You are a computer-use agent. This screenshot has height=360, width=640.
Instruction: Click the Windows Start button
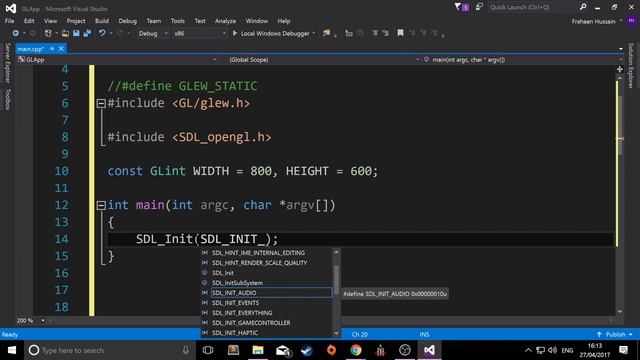(x=12, y=350)
